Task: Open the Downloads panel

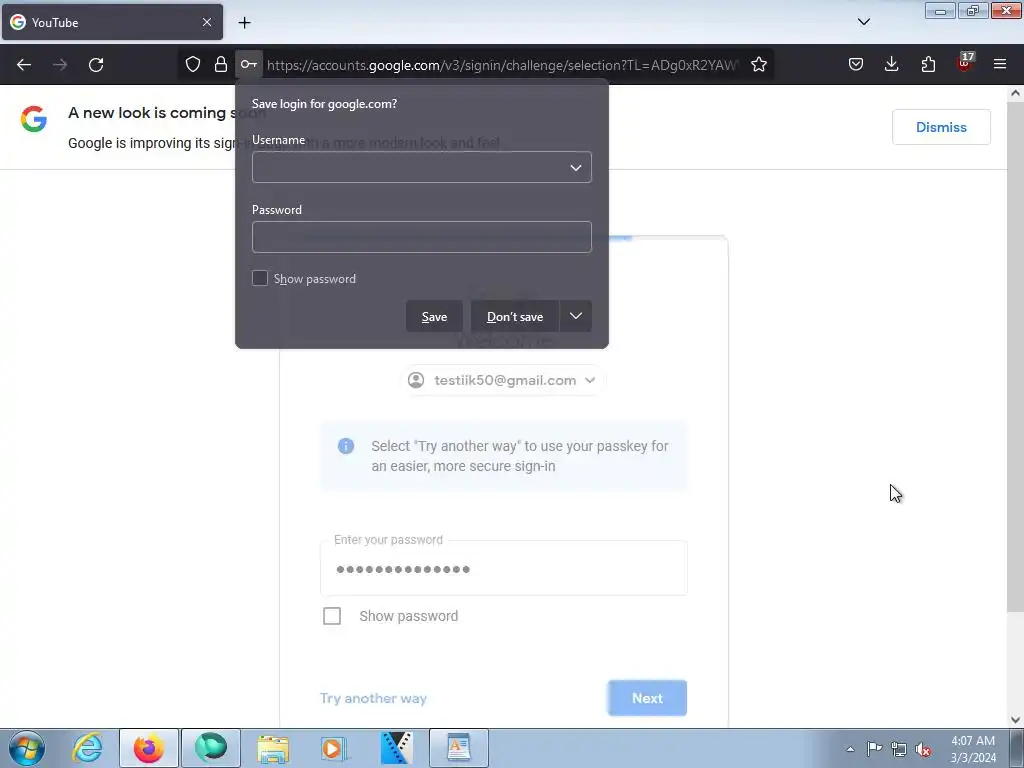Action: pyautogui.click(x=891, y=65)
